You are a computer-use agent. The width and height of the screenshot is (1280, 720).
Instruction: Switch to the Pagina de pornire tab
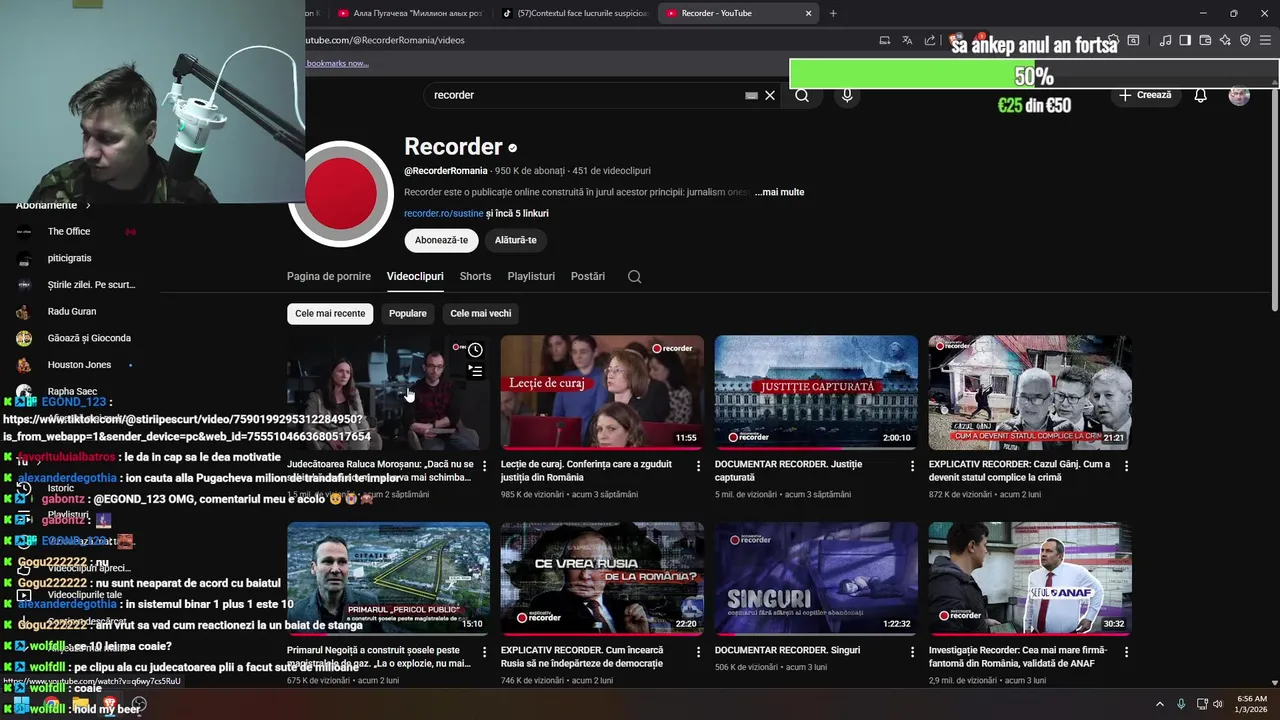329,276
